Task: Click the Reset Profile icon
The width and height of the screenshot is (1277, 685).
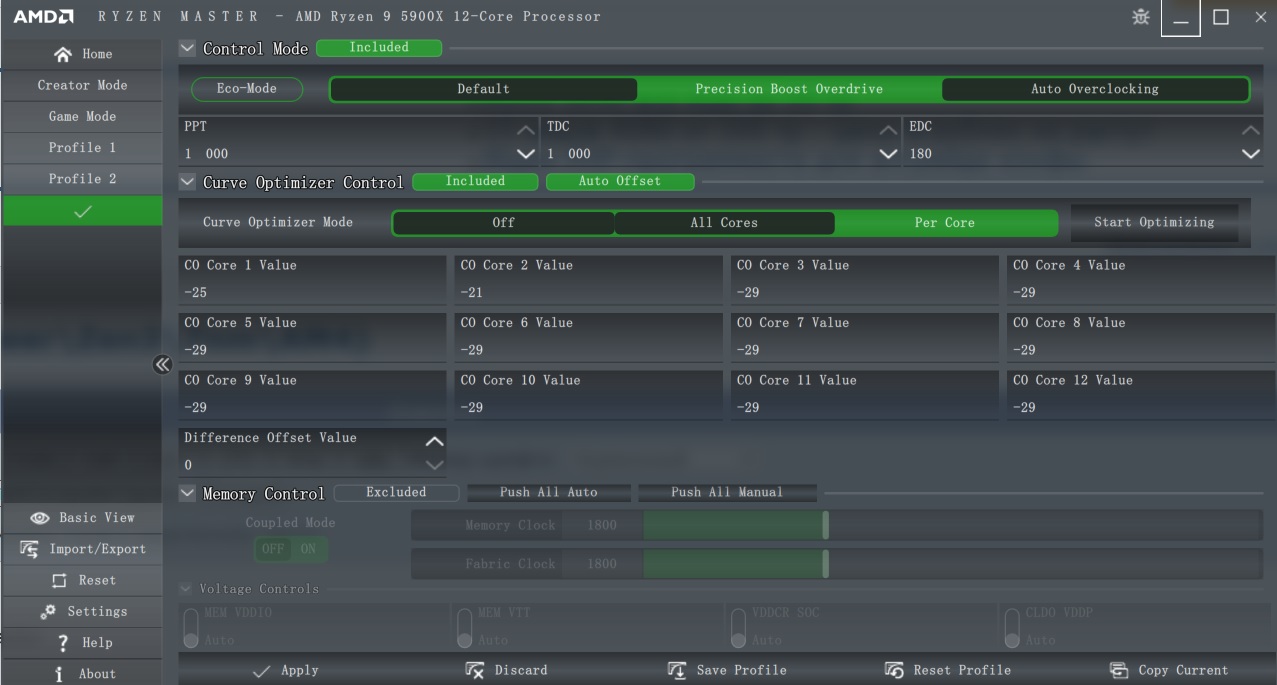Action: pyautogui.click(x=895, y=670)
